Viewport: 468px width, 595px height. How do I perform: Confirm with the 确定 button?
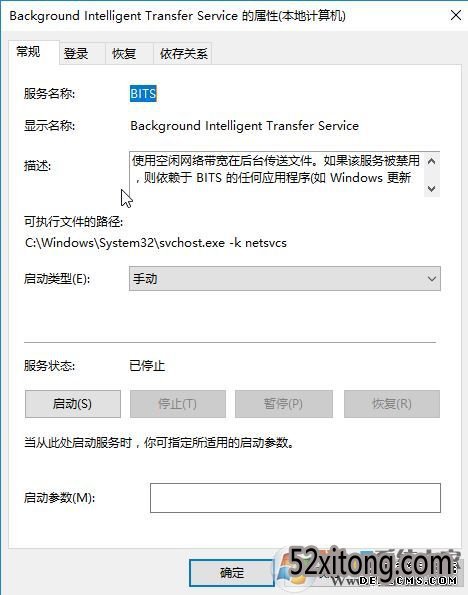click(232, 573)
